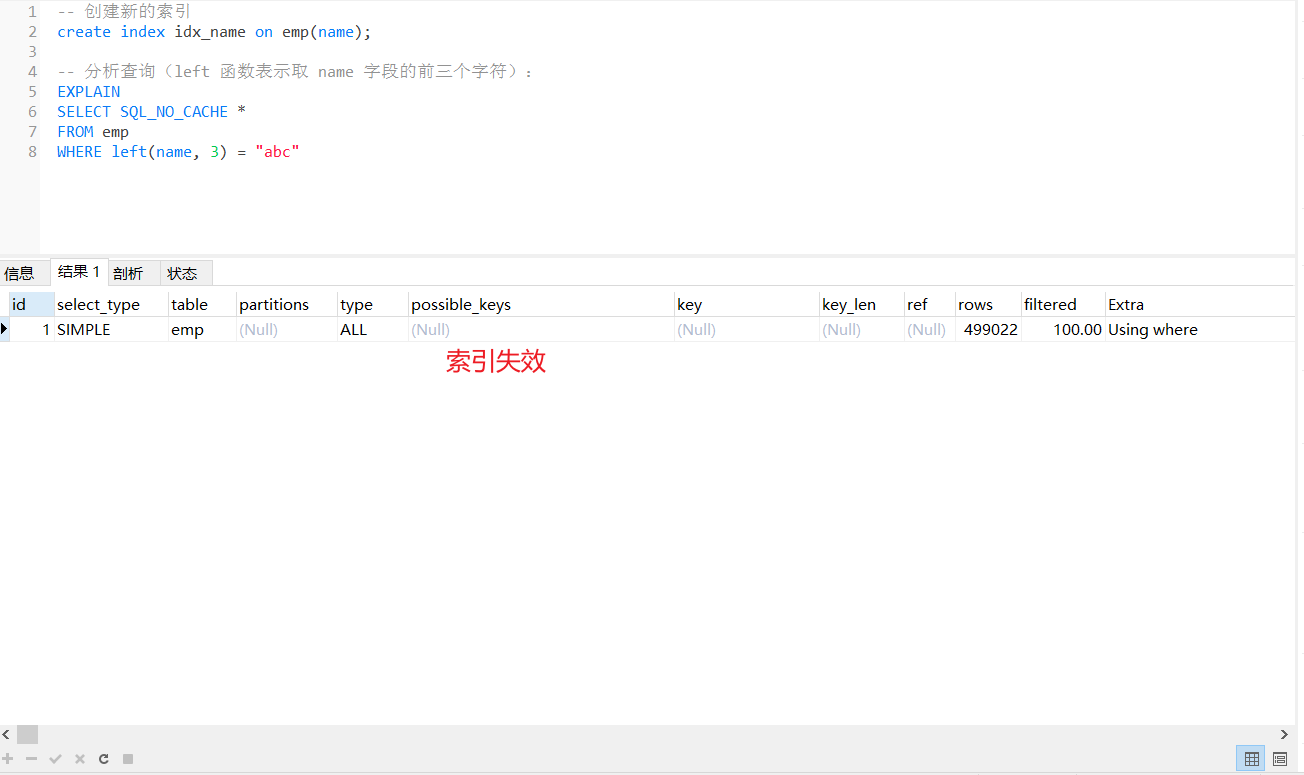Click the stop query square icon
Screen dimensions: 1304x775
pyautogui.click(x=128, y=759)
